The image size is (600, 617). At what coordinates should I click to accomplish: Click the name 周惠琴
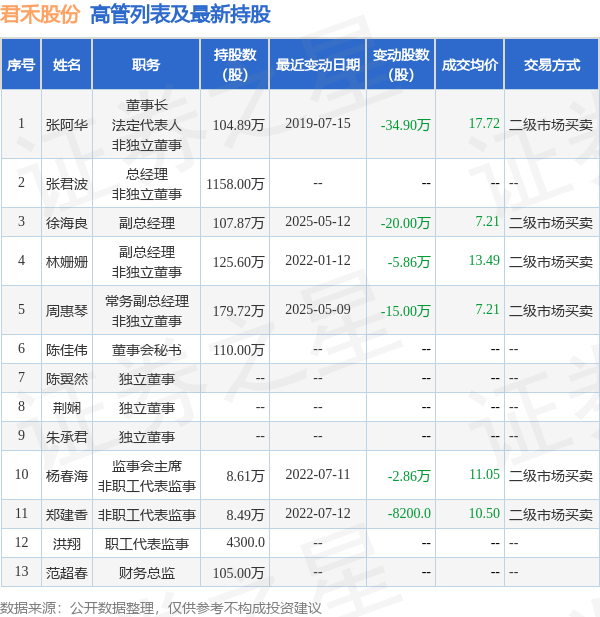click(x=67, y=311)
